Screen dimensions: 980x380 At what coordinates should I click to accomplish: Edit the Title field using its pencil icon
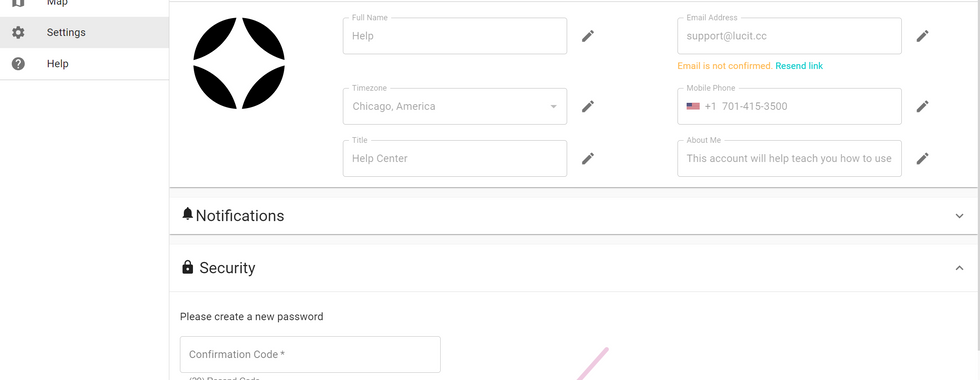point(588,159)
